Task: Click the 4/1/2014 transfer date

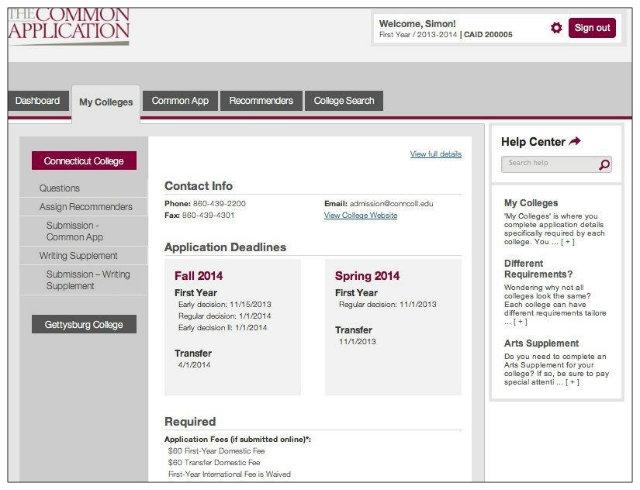Action: click(194, 365)
